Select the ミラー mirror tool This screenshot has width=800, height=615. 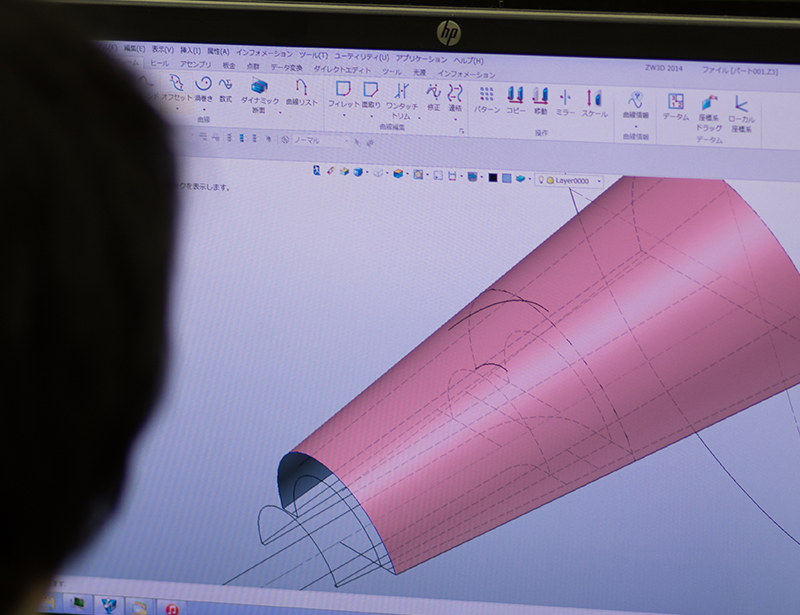tap(565, 103)
